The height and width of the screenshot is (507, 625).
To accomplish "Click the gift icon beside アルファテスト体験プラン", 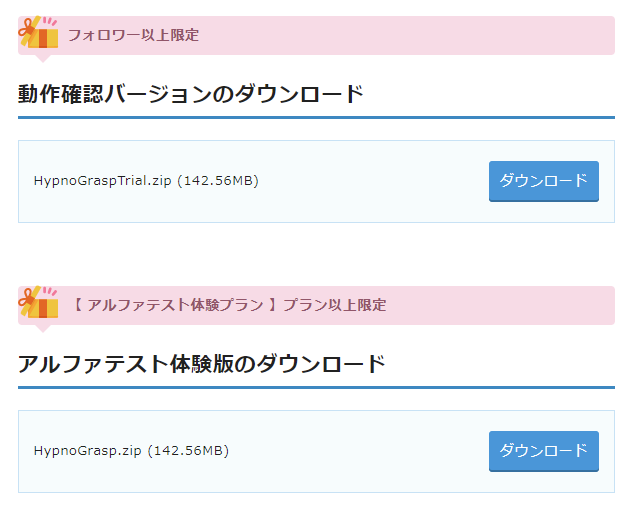I will (39, 304).
